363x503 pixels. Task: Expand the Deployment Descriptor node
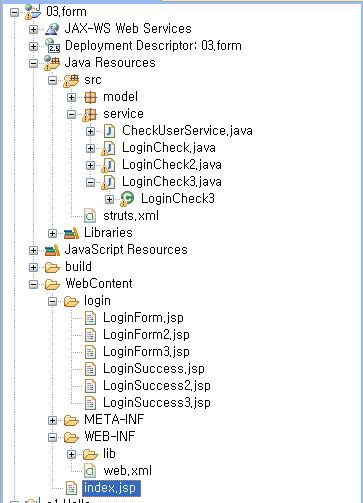(x=33, y=46)
